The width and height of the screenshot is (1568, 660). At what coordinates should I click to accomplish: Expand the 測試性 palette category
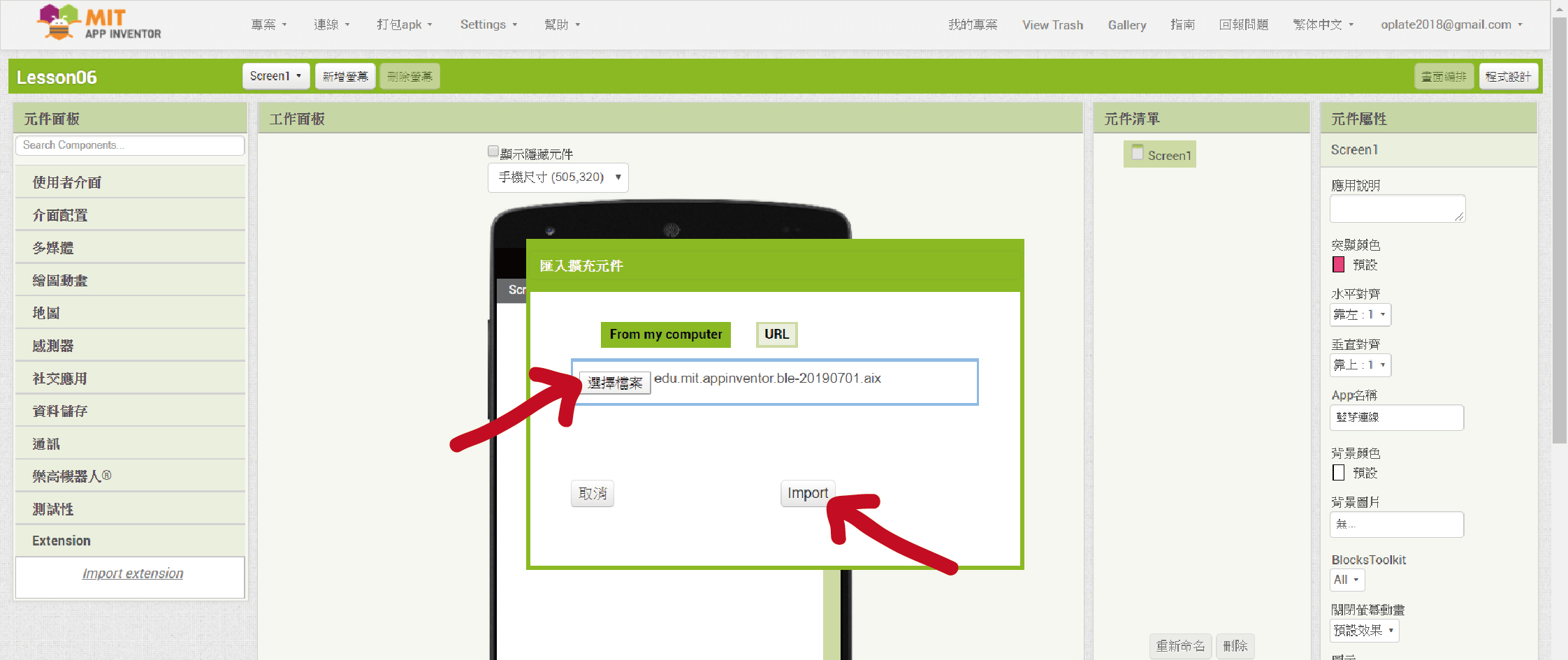click(x=130, y=509)
